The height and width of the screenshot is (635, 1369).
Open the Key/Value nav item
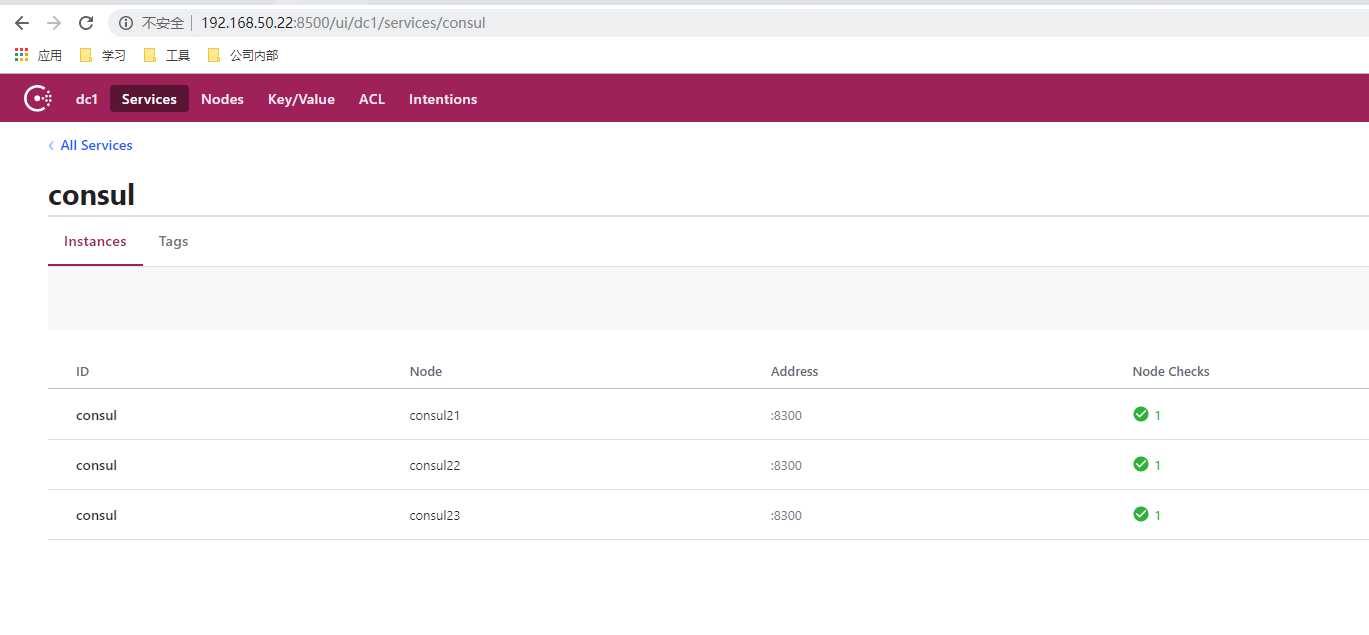(x=301, y=99)
